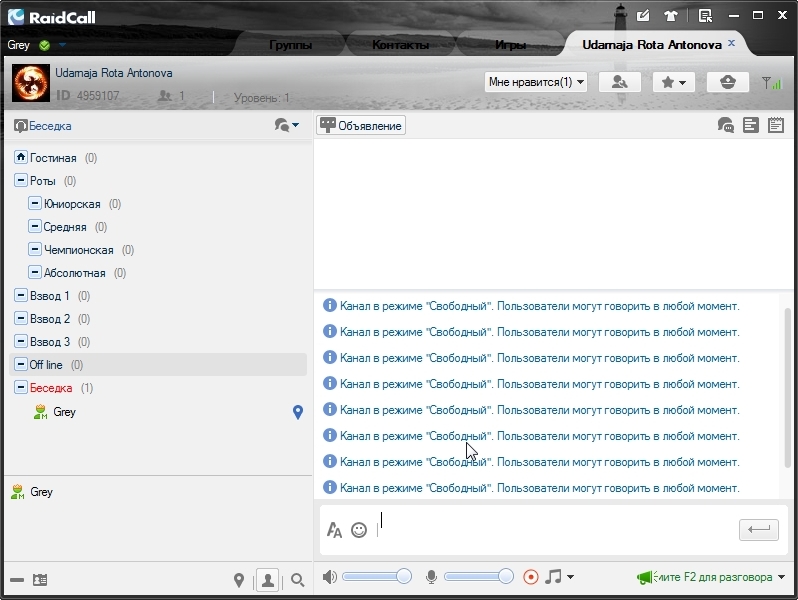Select the Udamaja Rota Antonova tab
The image size is (798, 600).
click(651, 45)
